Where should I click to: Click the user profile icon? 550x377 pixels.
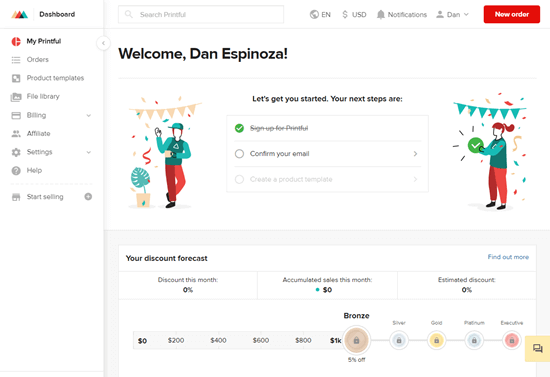point(440,14)
